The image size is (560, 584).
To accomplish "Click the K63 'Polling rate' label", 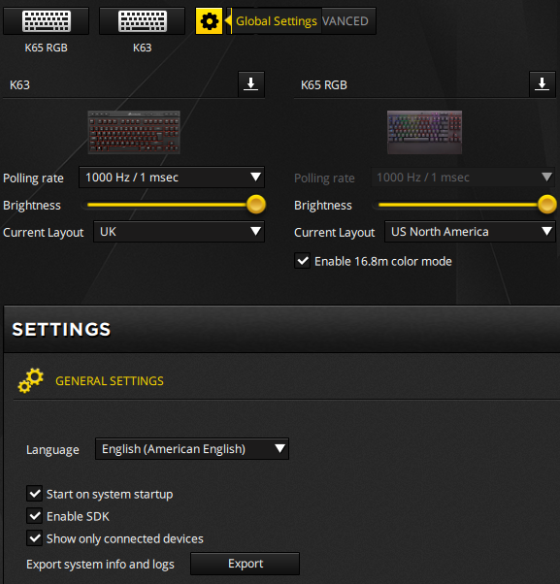I will pos(33,178).
